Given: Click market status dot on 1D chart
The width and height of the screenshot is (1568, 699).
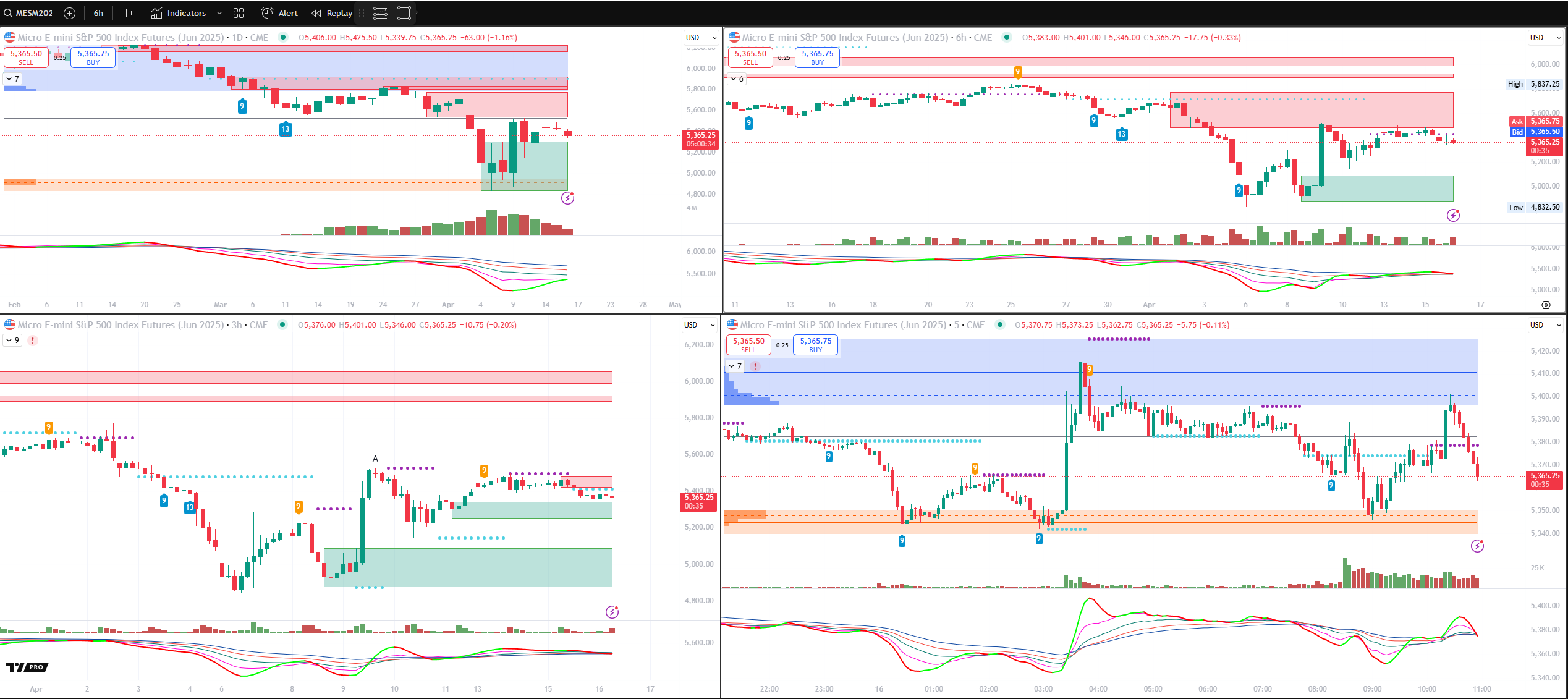Looking at the screenshot, I should [283, 37].
